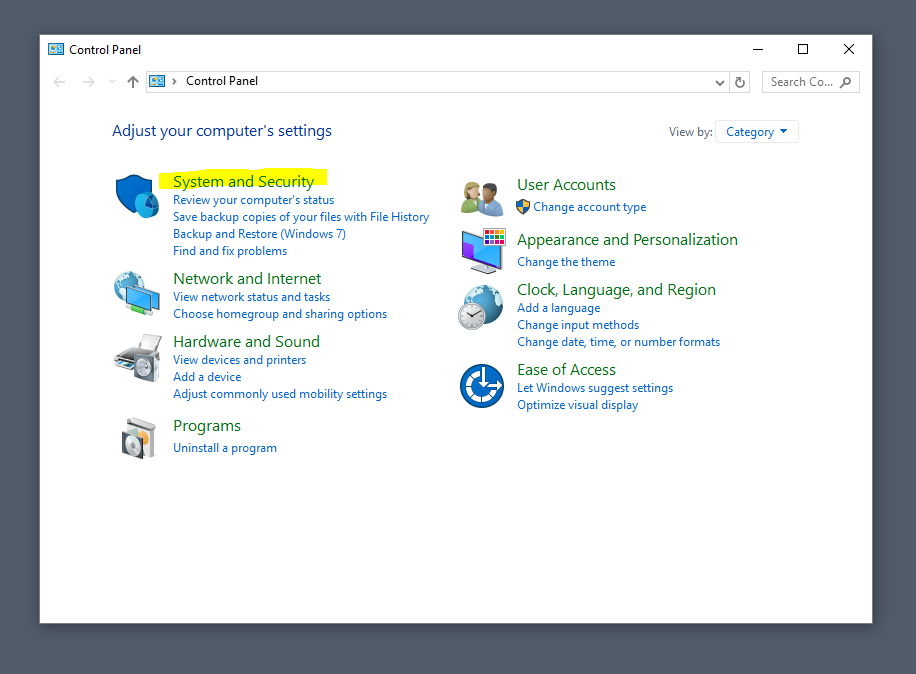Click the search magnifier icon
Viewport: 916px width, 674px height.
pyautogui.click(x=845, y=82)
